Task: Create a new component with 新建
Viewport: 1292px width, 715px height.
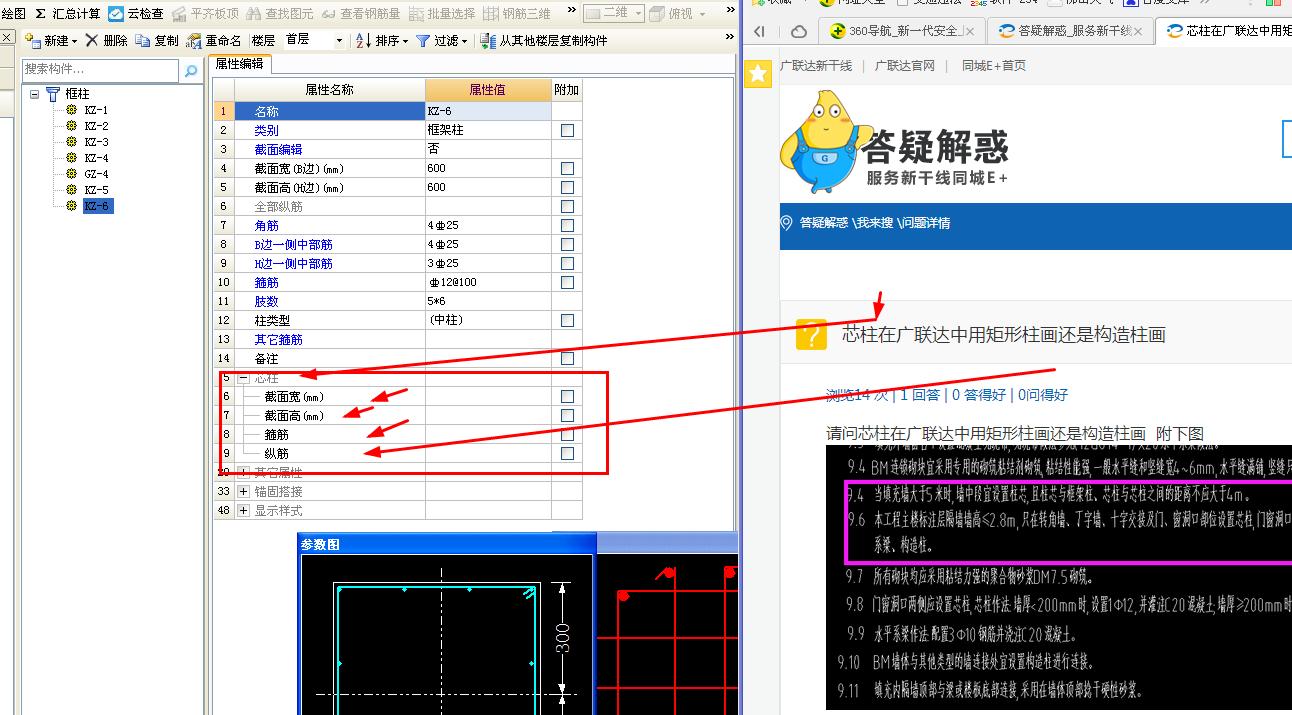Action: pos(50,40)
